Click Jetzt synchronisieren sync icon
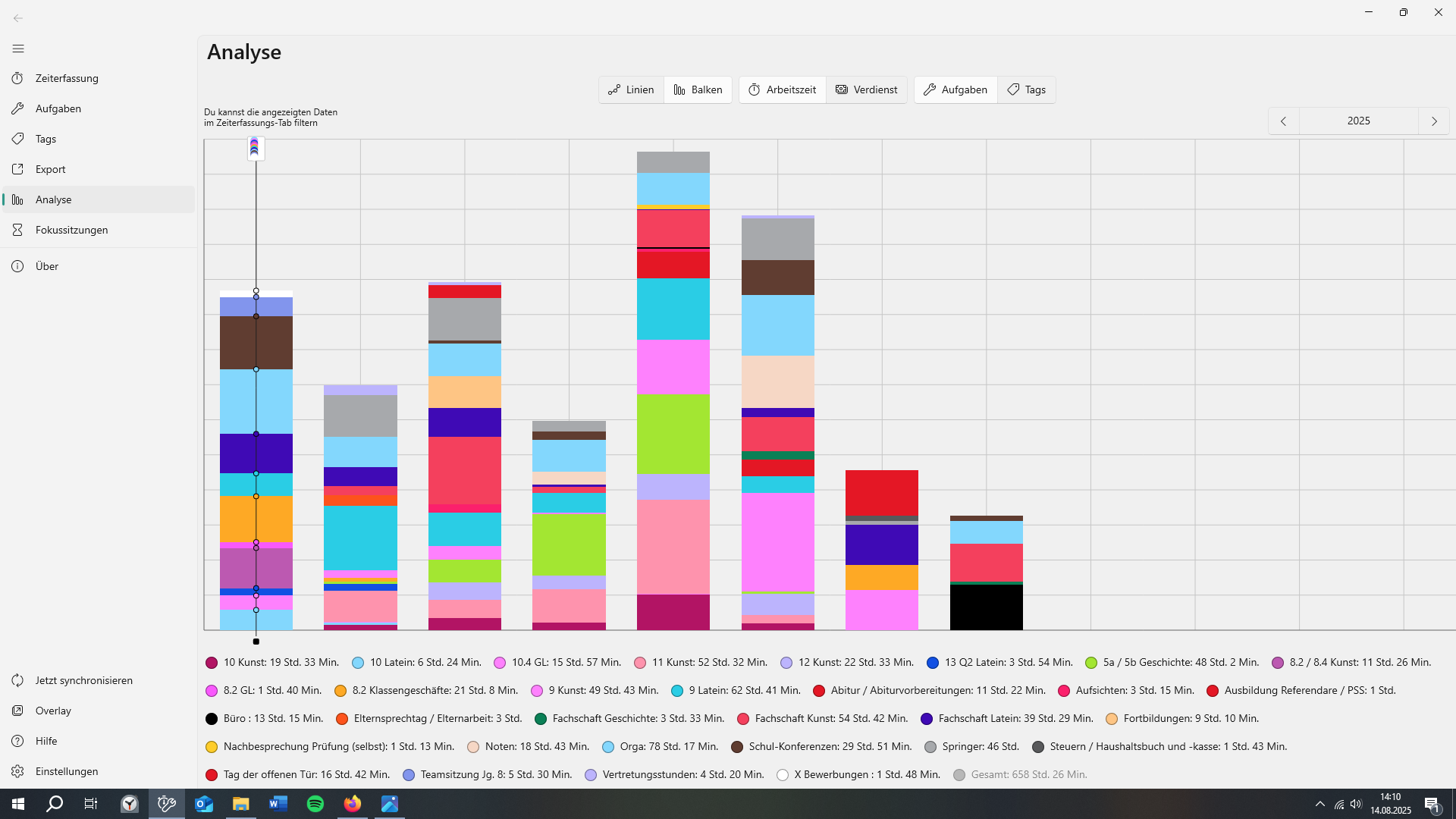The height and width of the screenshot is (819, 1456). [18, 680]
